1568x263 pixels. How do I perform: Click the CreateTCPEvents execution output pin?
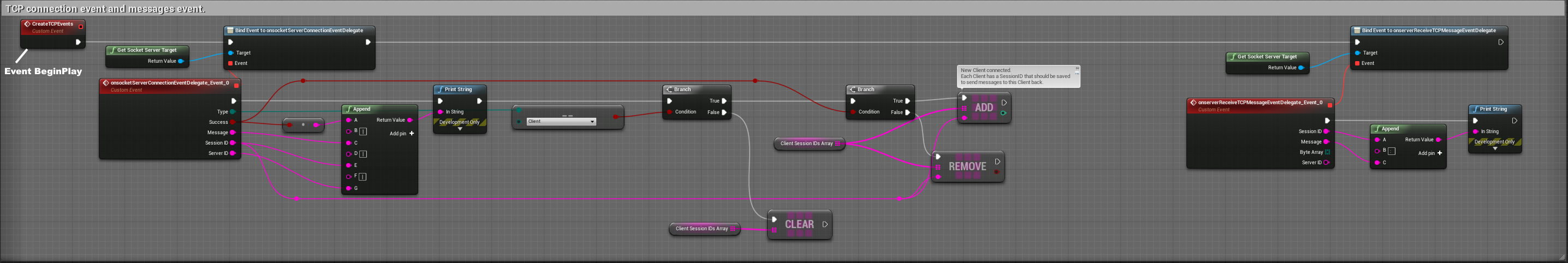[78, 42]
